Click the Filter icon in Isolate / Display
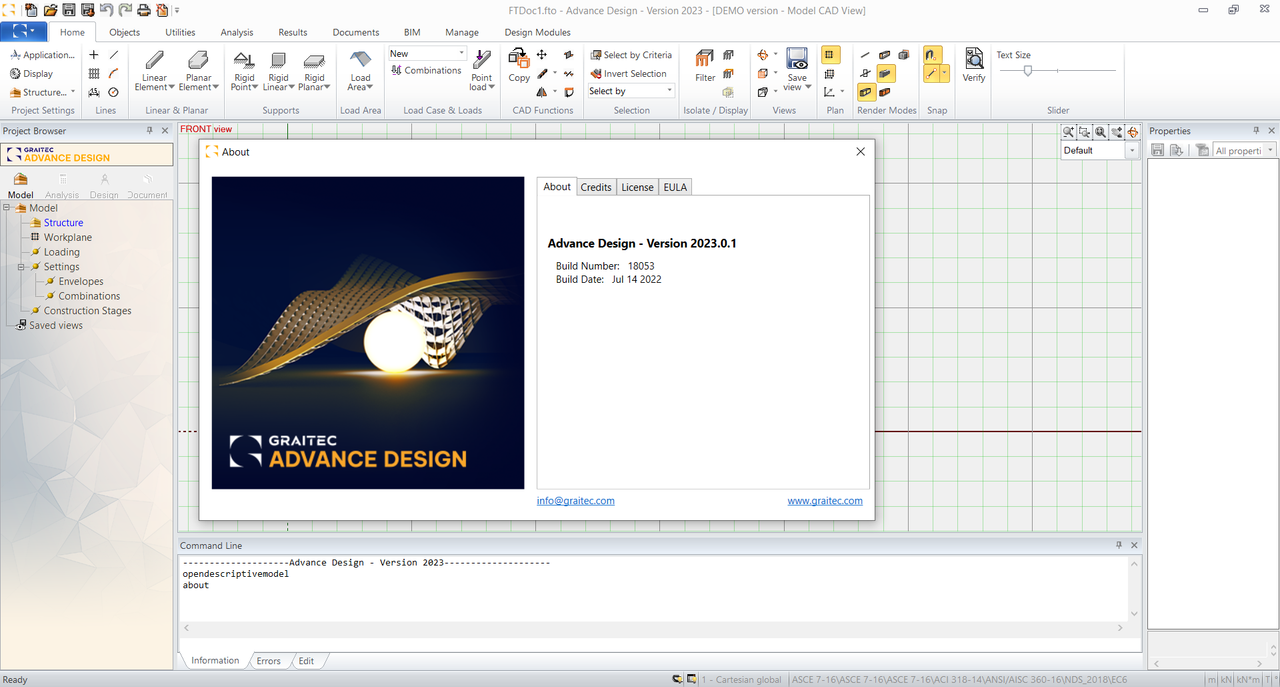Viewport: 1280px width, 687px height. pyautogui.click(x=705, y=66)
